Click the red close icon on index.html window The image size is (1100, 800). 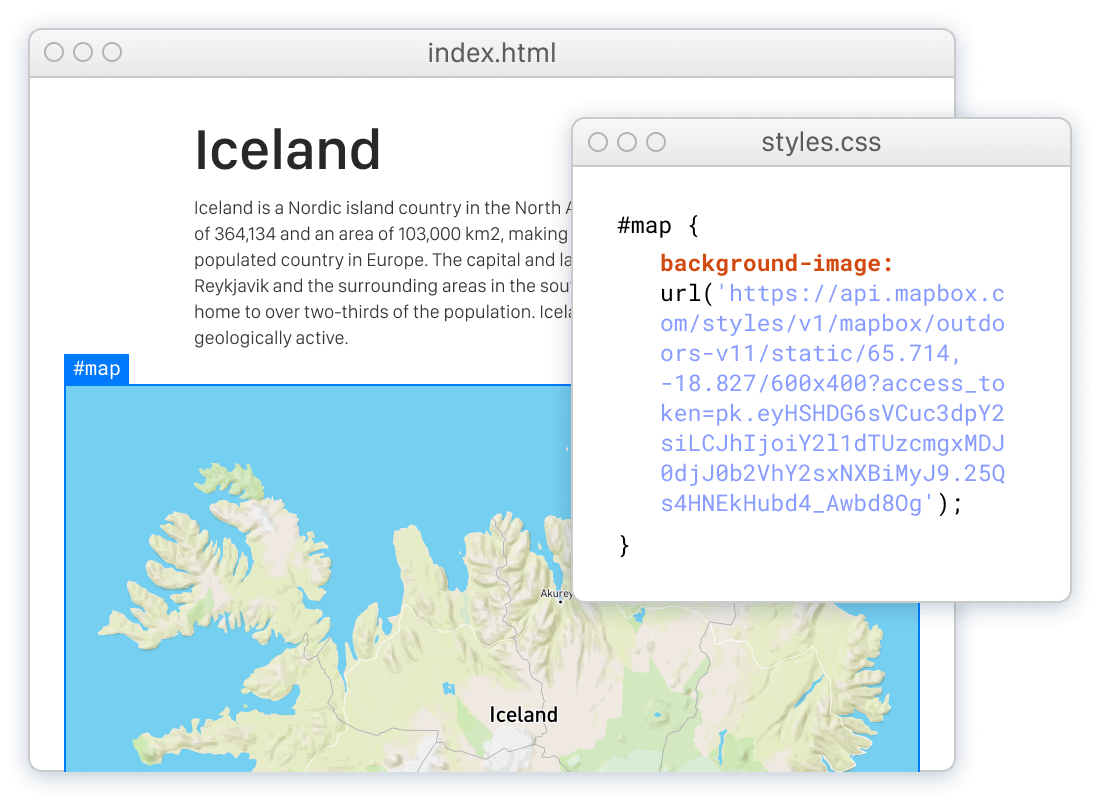coord(53,52)
